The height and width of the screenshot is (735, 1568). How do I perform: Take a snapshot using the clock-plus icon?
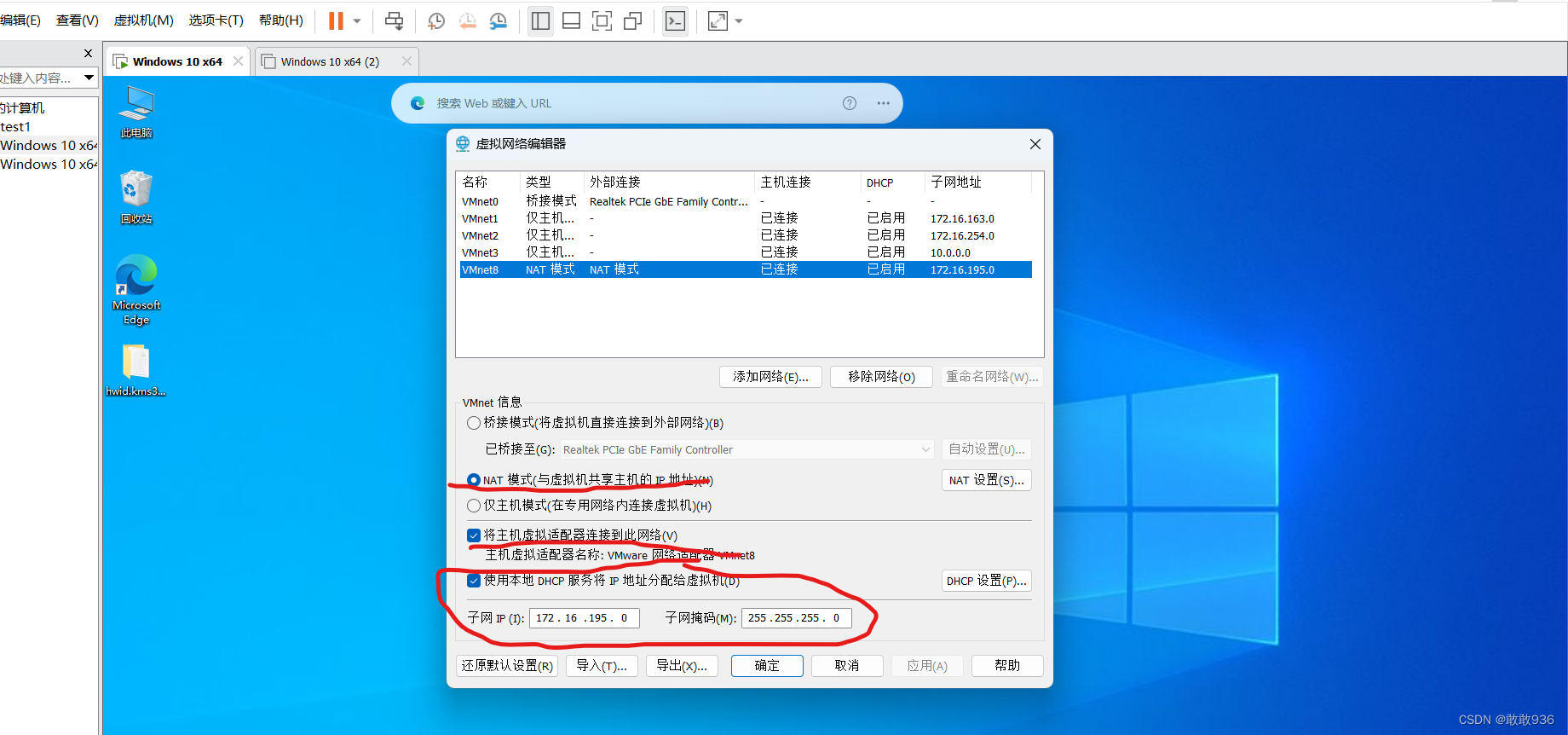[436, 20]
